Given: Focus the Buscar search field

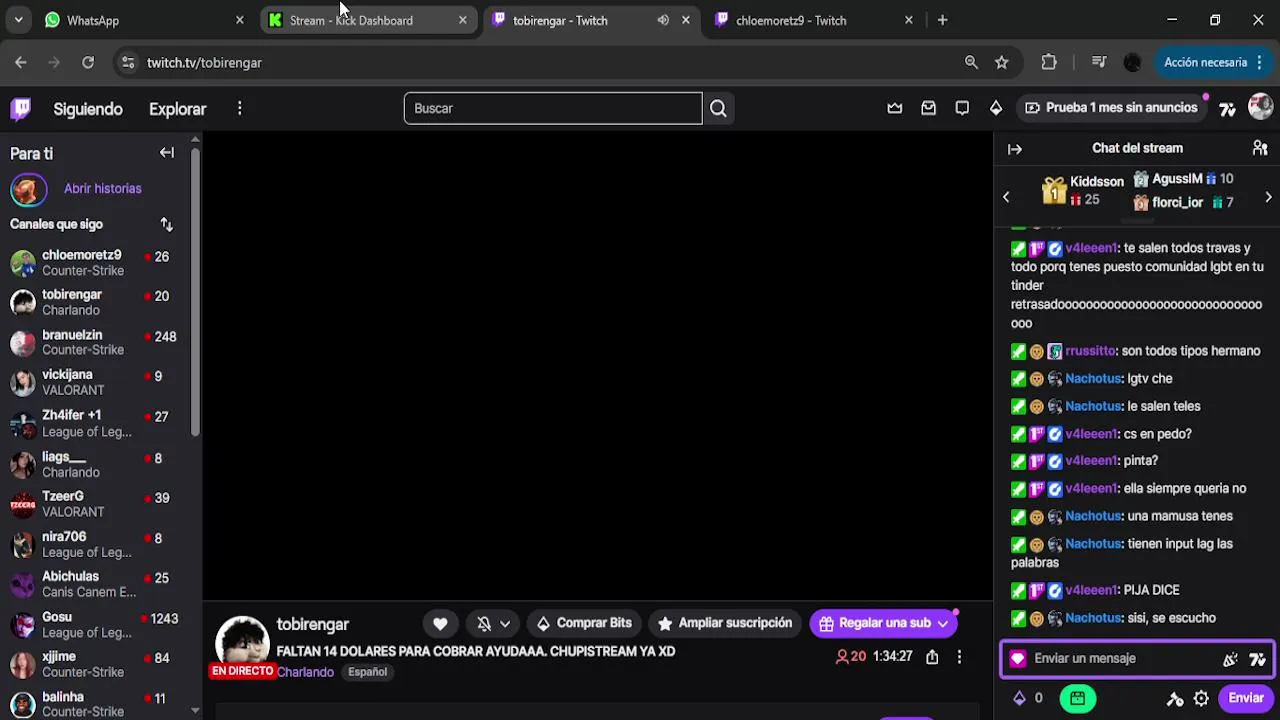Looking at the screenshot, I should (553, 108).
